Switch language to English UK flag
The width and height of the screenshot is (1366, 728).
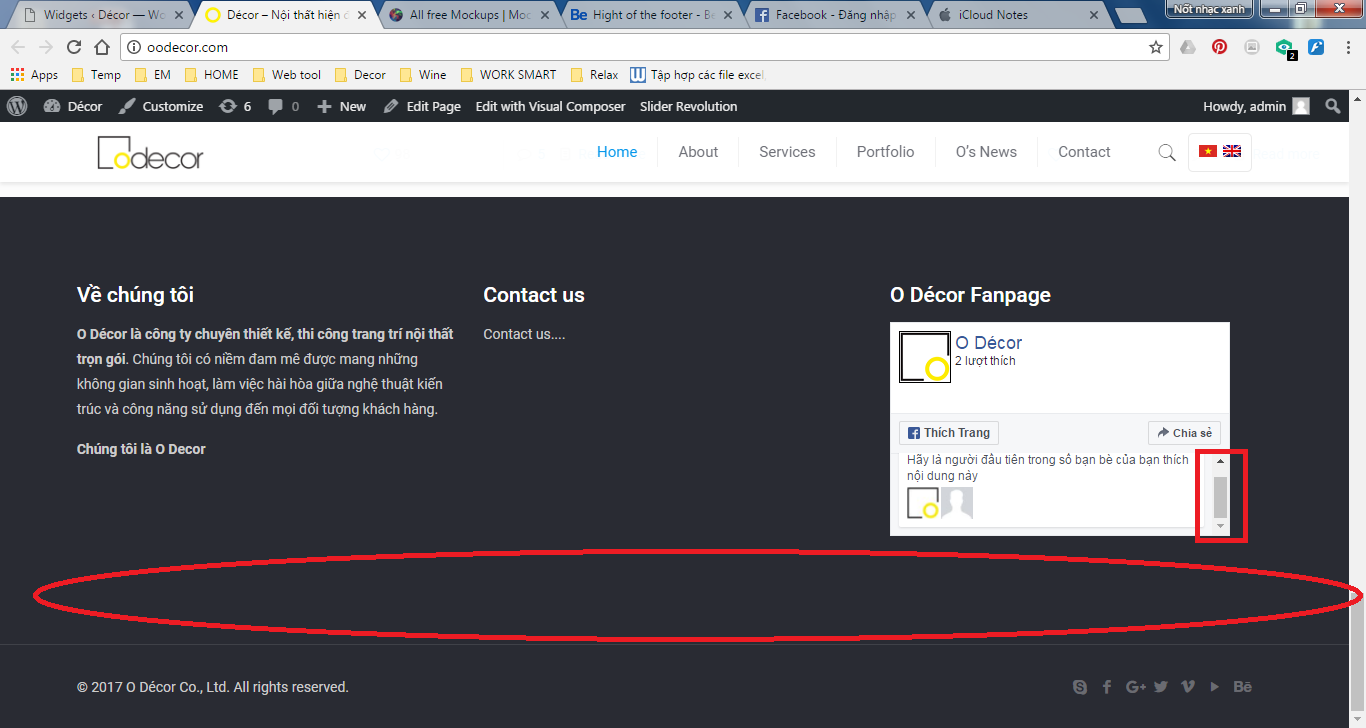coord(1232,151)
